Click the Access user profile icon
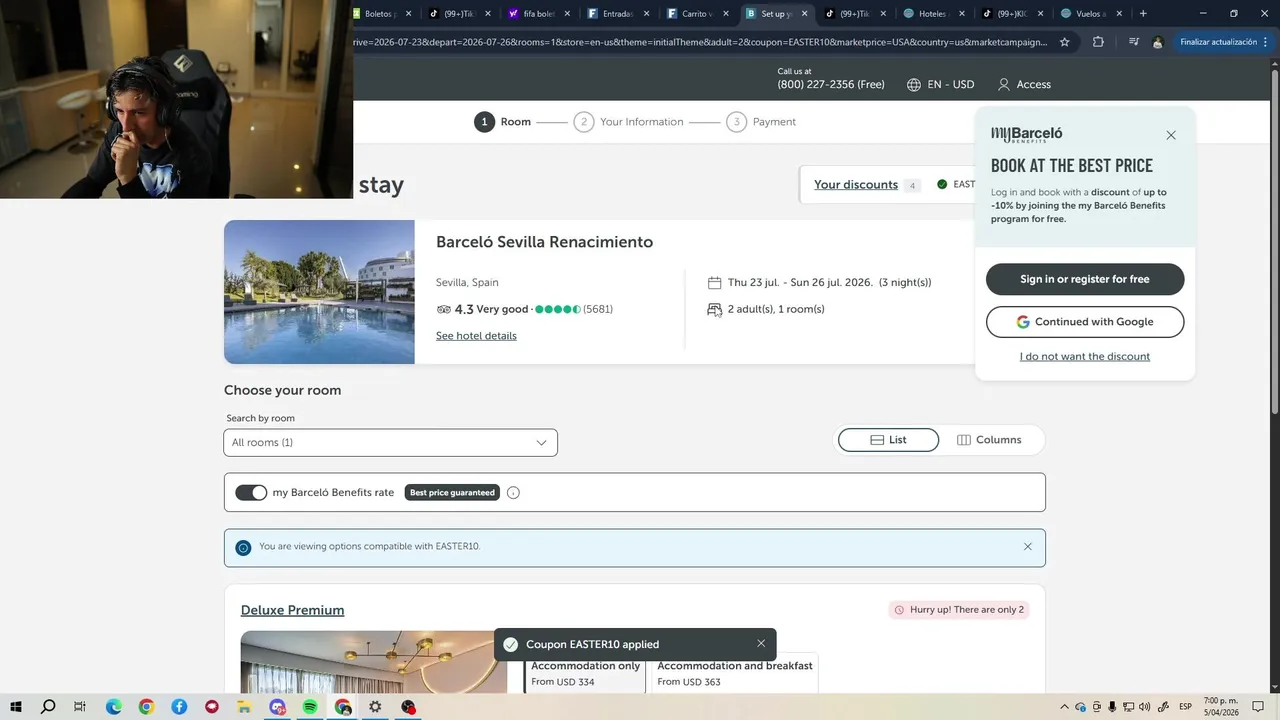 pos(1004,85)
